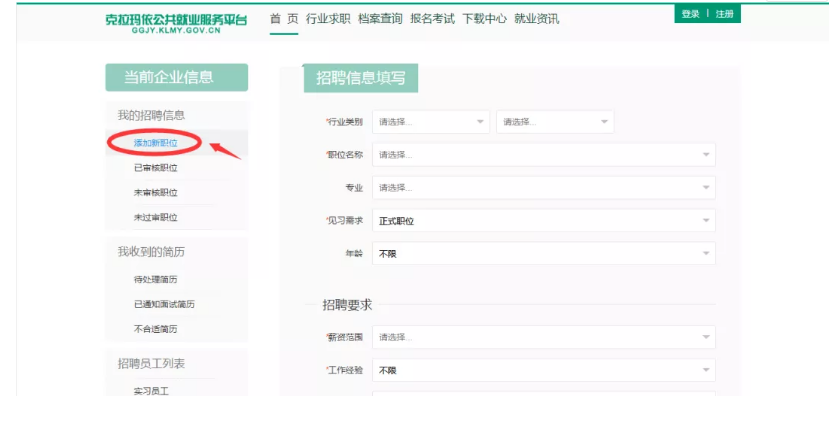Open the 首页 navigation tab
This screenshot has width=839, height=431.
(284, 19)
